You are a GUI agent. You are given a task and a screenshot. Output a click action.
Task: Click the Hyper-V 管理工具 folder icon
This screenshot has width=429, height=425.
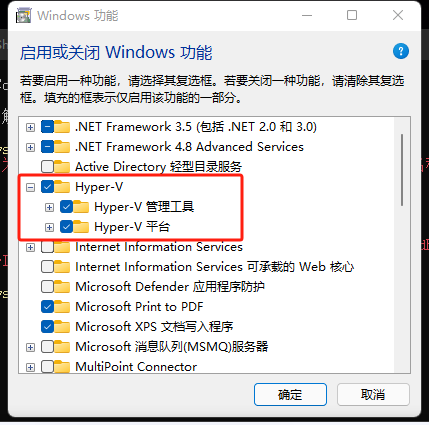click(x=81, y=207)
